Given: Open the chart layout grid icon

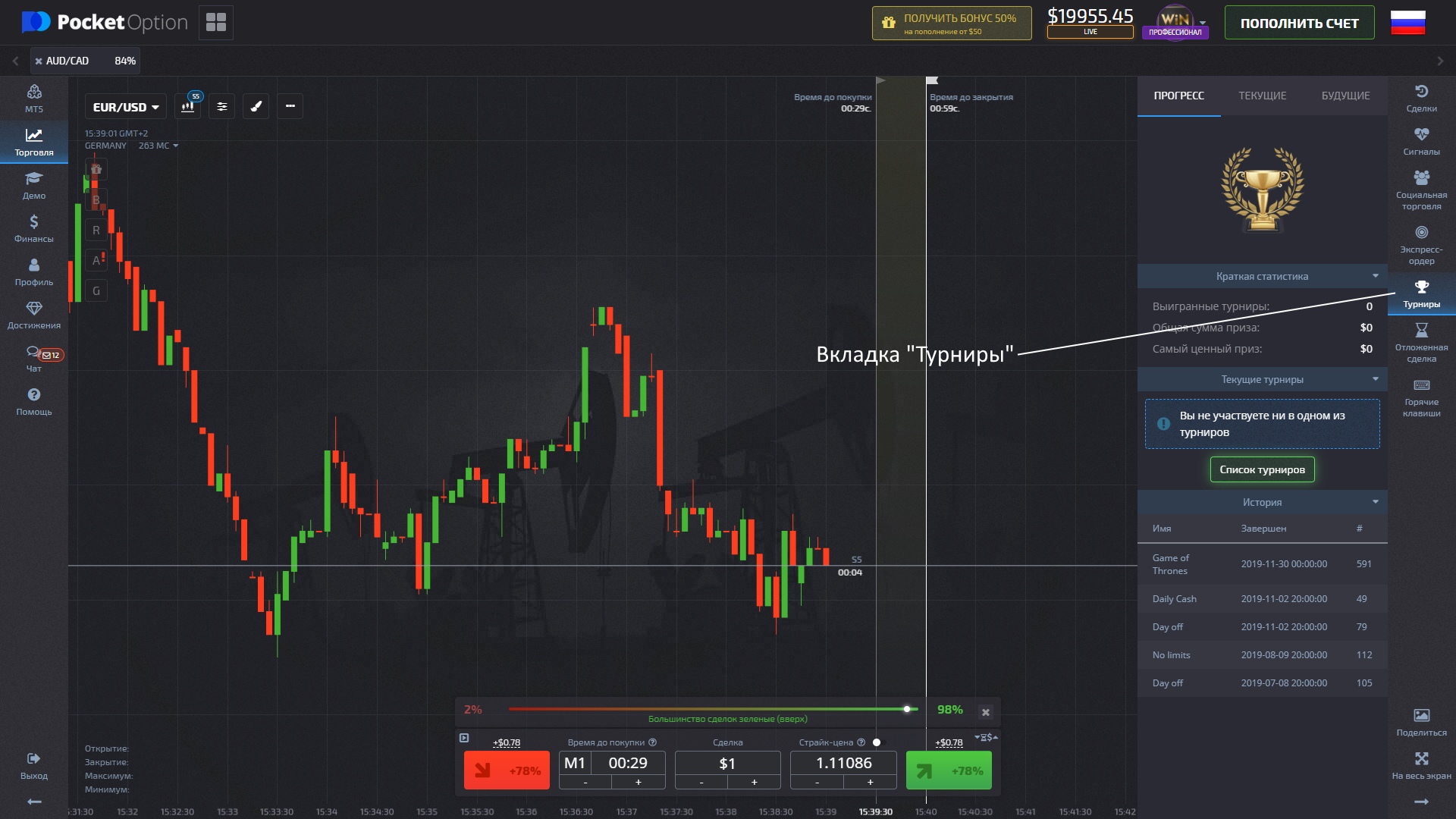Looking at the screenshot, I should tap(216, 23).
